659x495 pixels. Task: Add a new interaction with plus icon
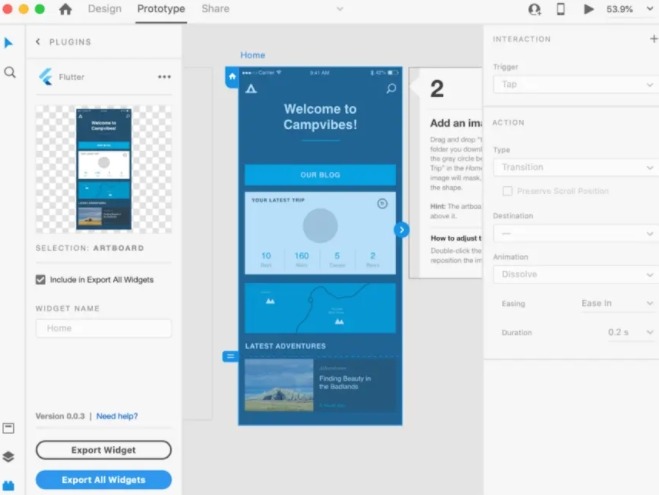point(654,39)
